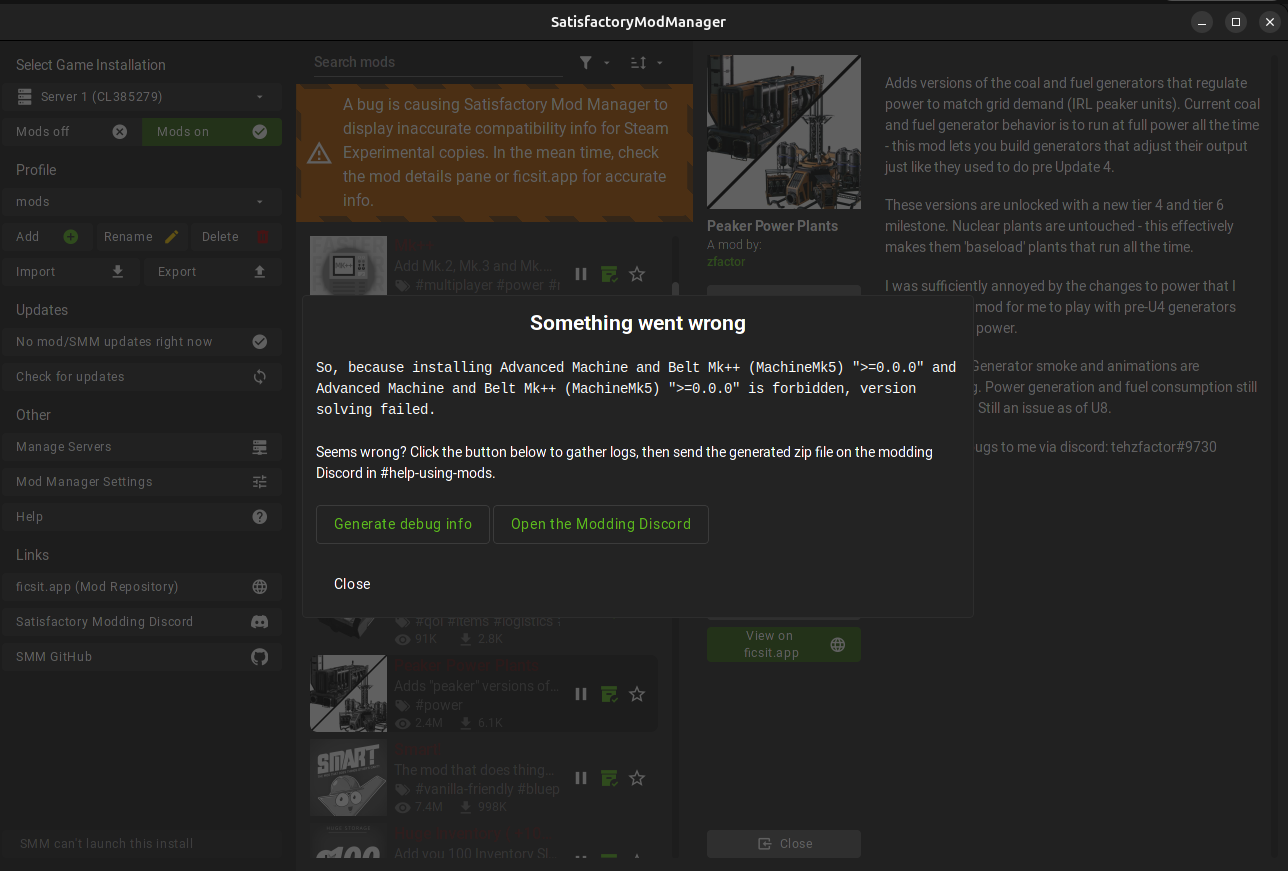Open author zfactor's profile link
Viewport: 1288px width, 871px height.
click(726, 262)
